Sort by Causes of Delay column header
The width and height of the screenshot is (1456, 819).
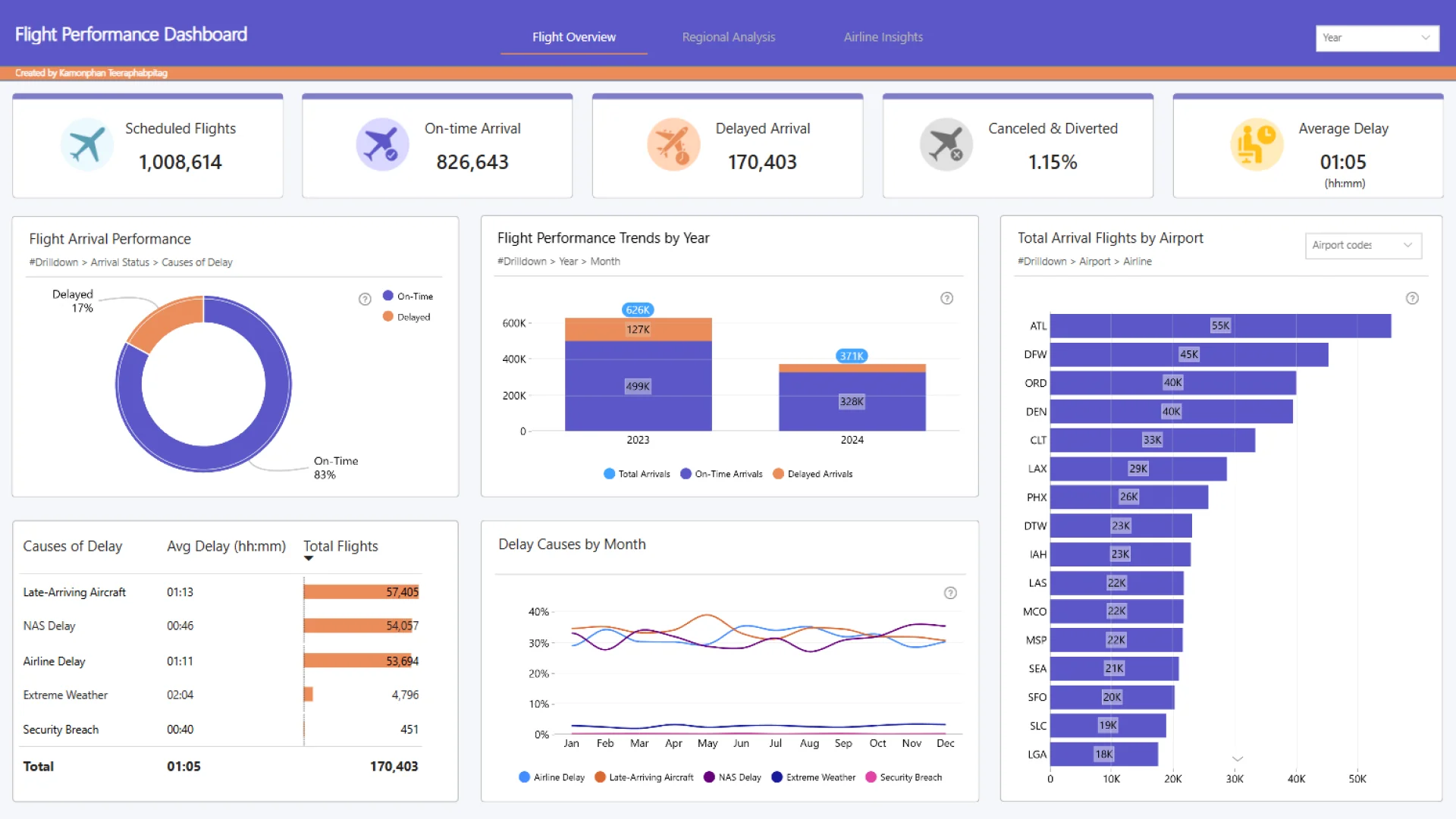pos(72,546)
